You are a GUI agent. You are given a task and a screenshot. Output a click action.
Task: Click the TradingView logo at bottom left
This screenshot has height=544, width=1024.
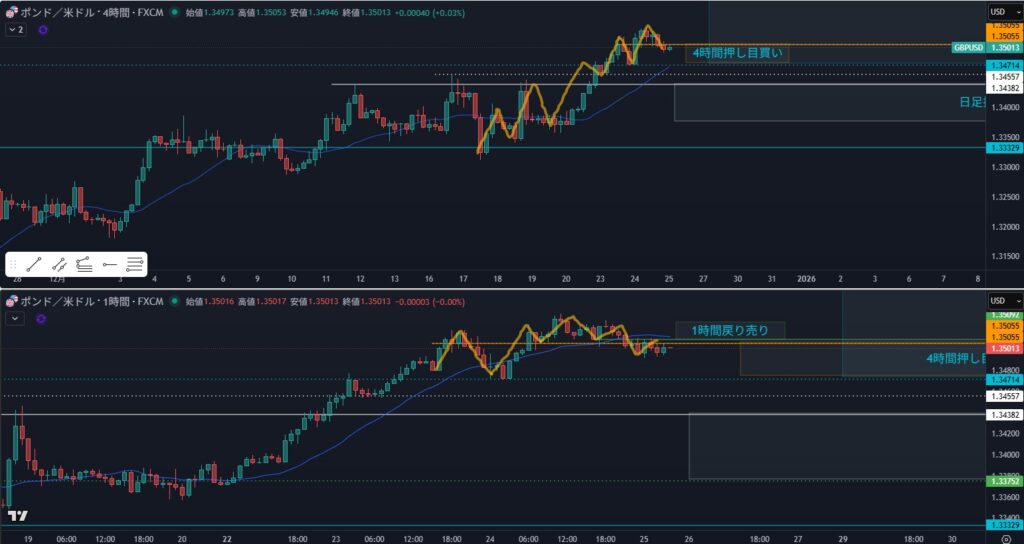[17, 516]
